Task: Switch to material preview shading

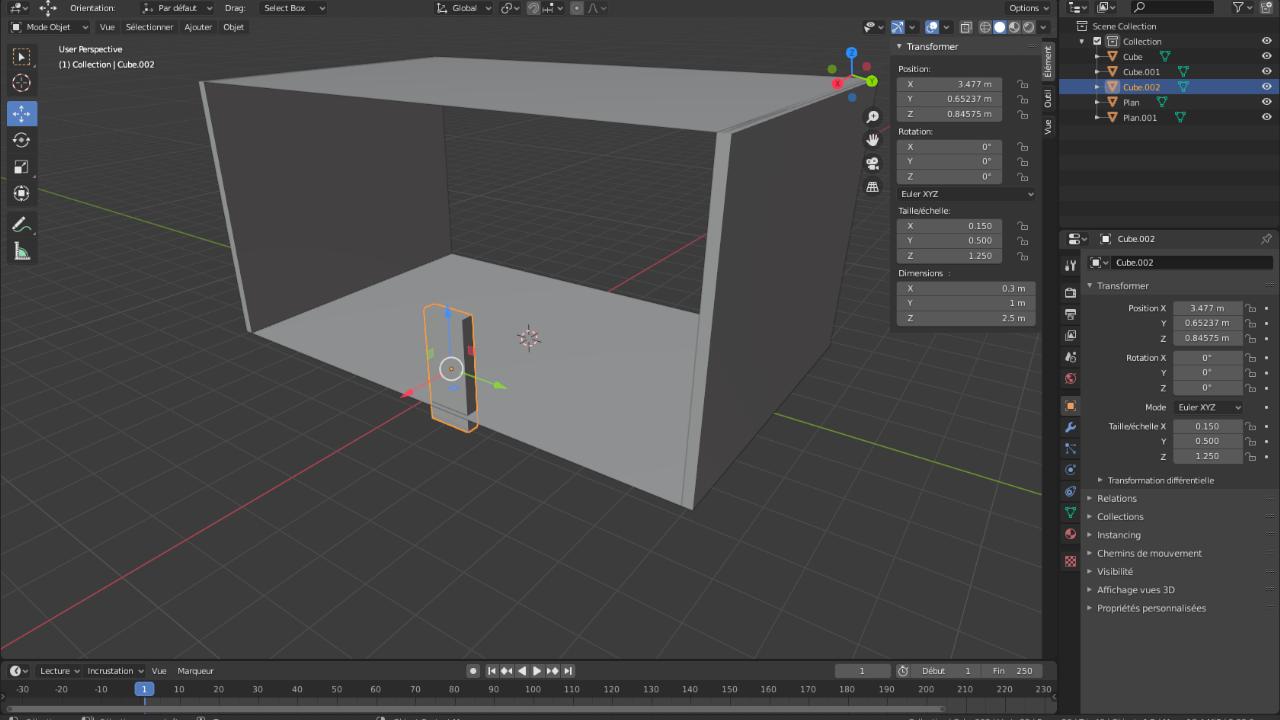Action: tap(1015, 27)
